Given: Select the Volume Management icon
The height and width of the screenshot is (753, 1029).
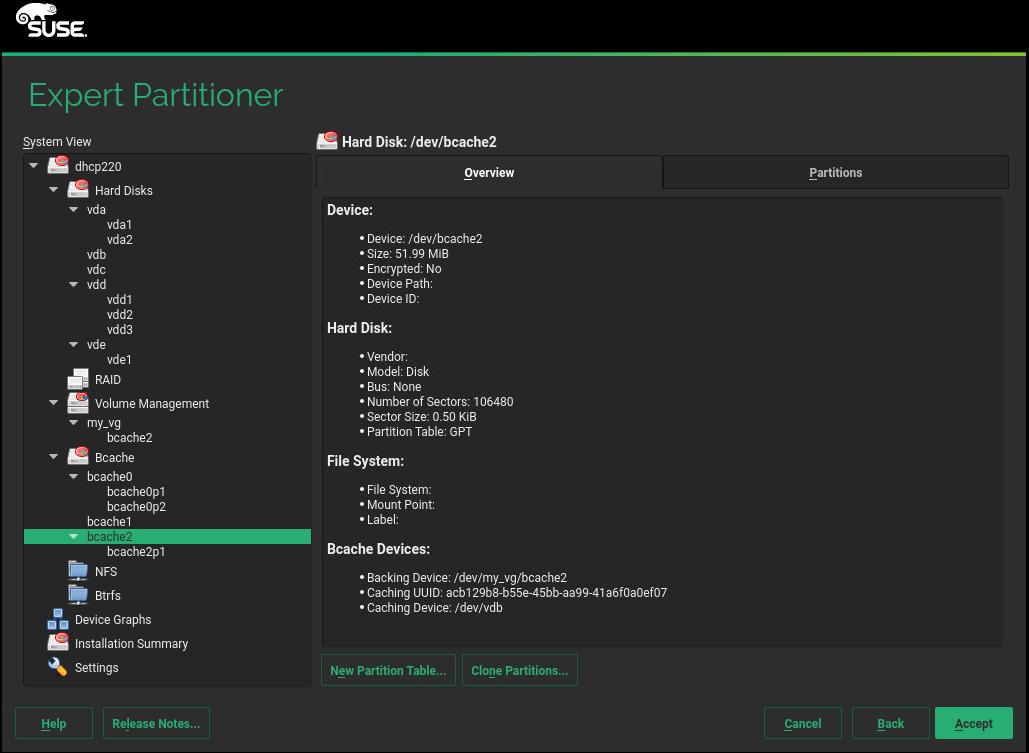Looking at the screenshot, I should pos(78,404).
